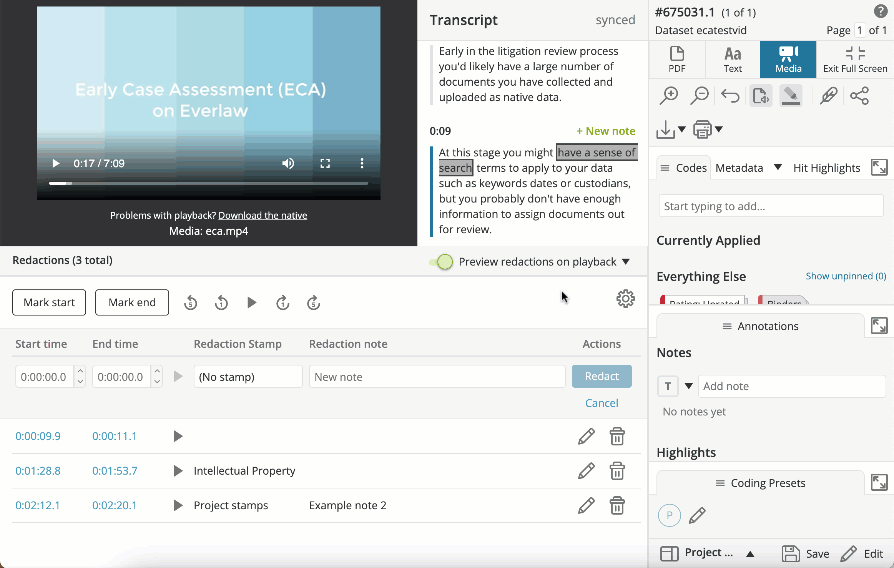
Task: Select the redaction highlighter tool
Action: click(x=791, y=96)
